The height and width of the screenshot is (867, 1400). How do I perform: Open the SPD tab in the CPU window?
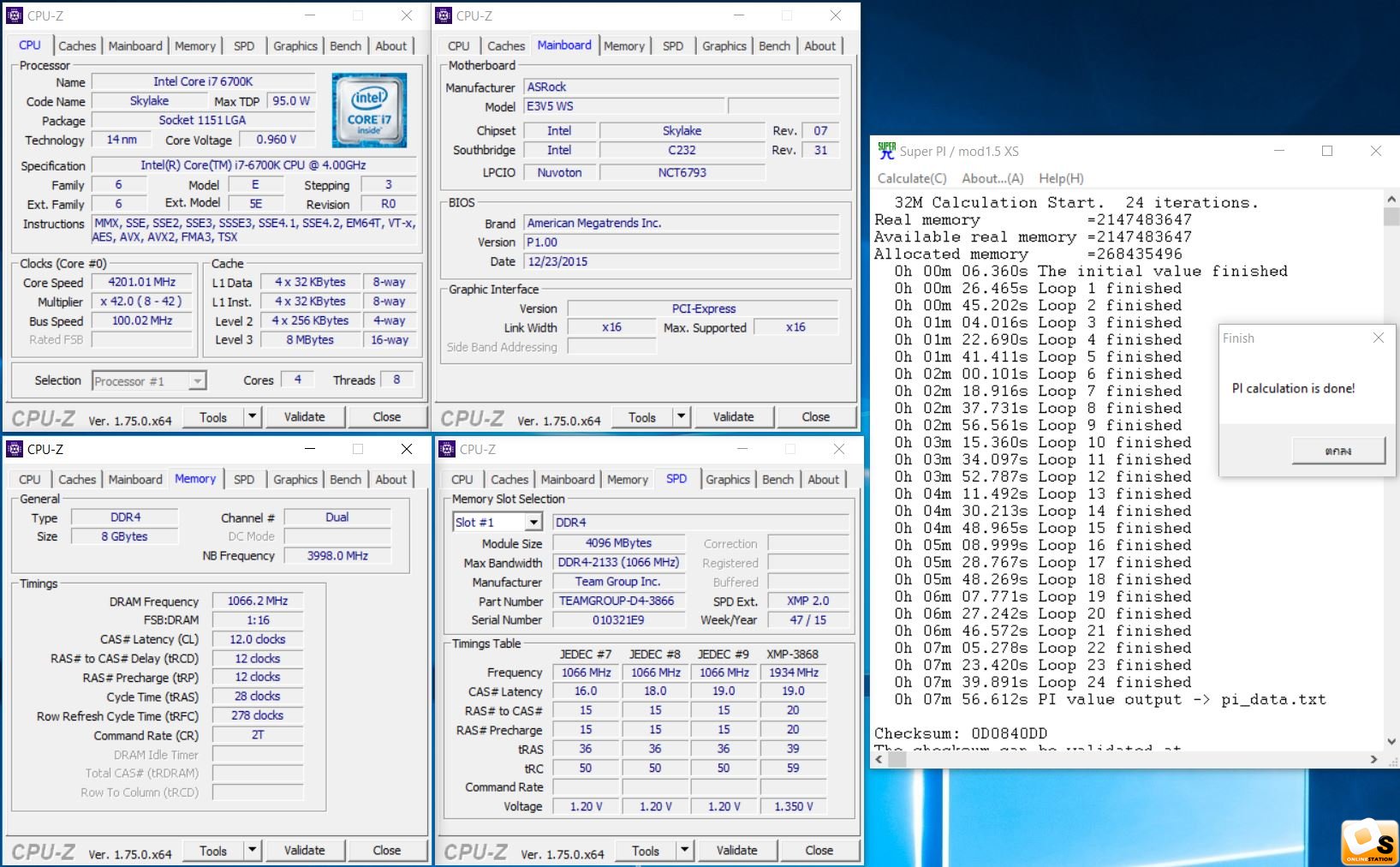[244, 46]
